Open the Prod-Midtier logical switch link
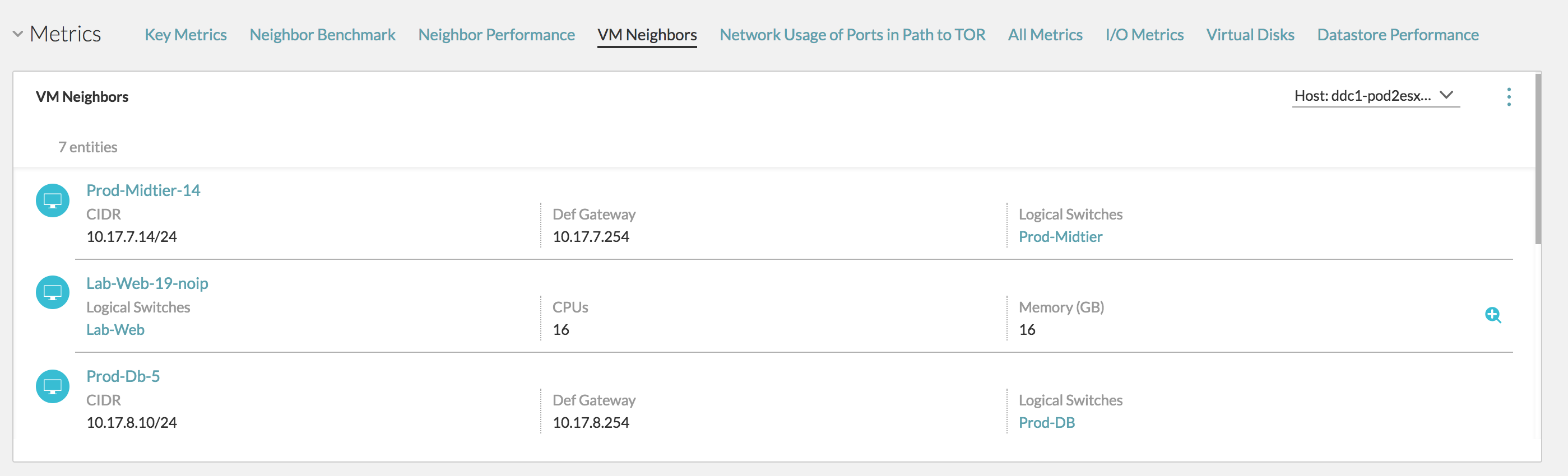 (x=1060, y=236)
